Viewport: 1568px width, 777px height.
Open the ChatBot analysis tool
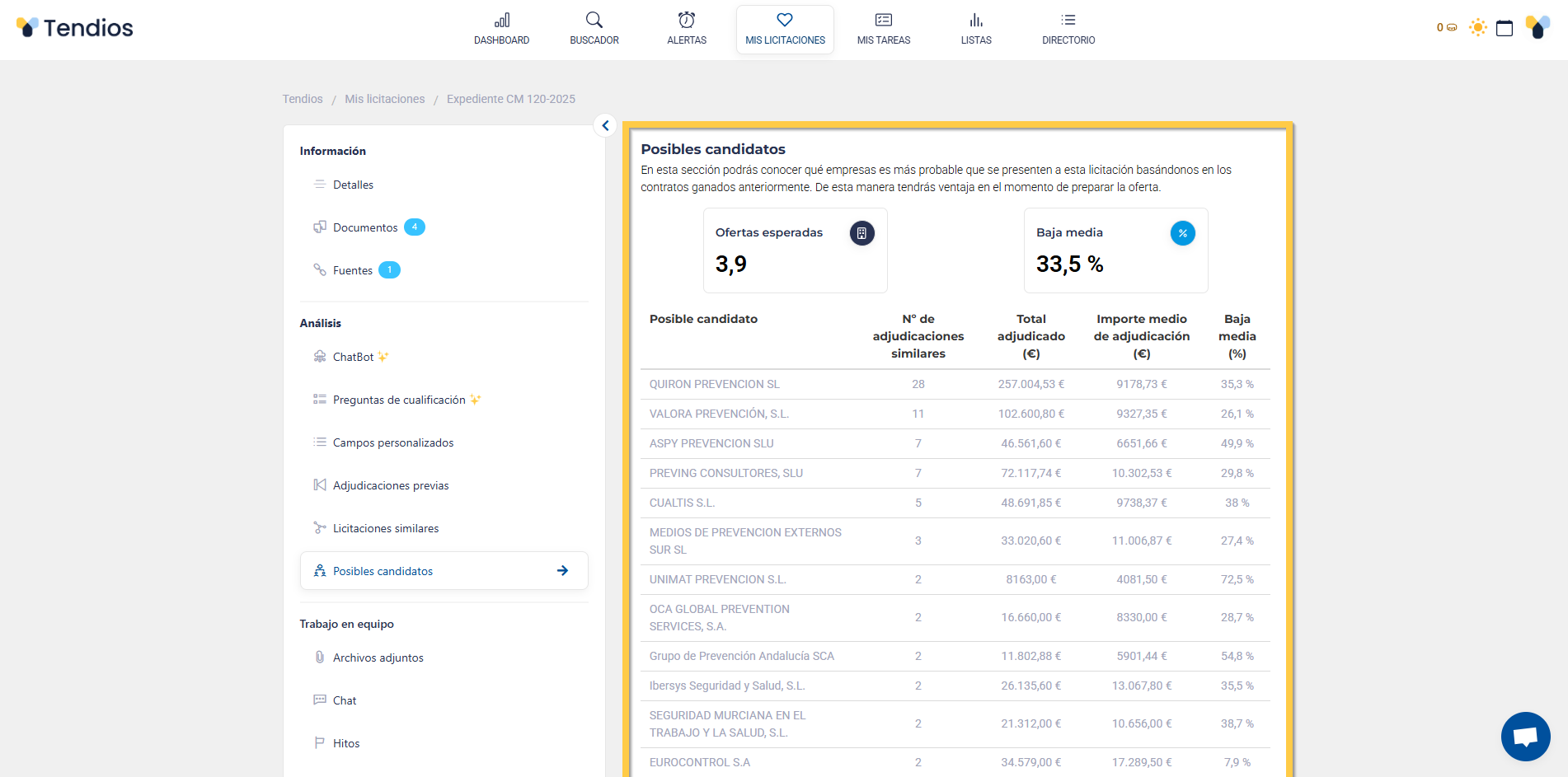coord(353,357)
